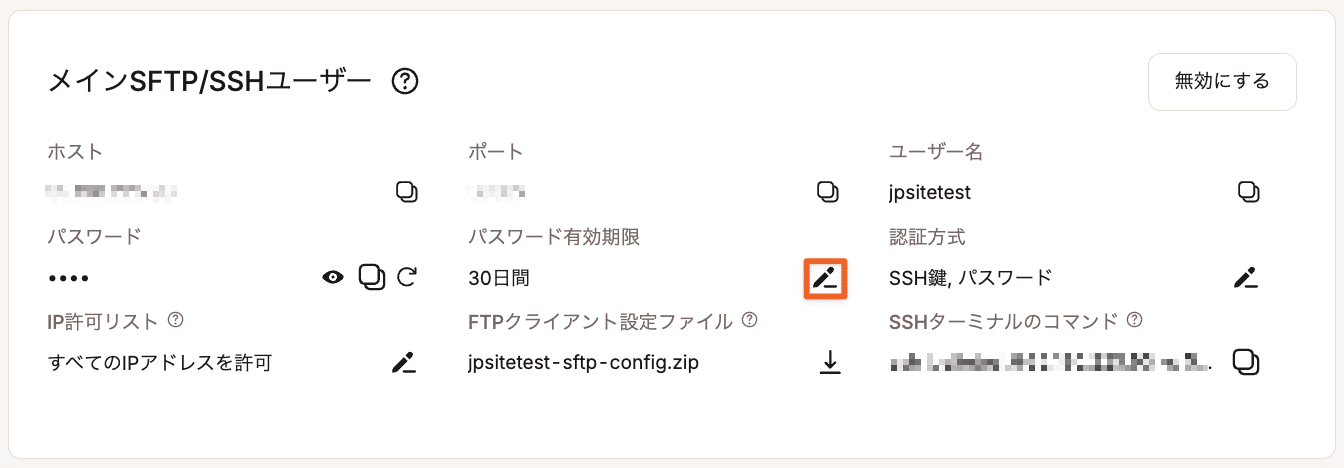Viewport: 1344px width, 468px height.
Task: Copy the SFTP password
Action: tap(372, 277)
